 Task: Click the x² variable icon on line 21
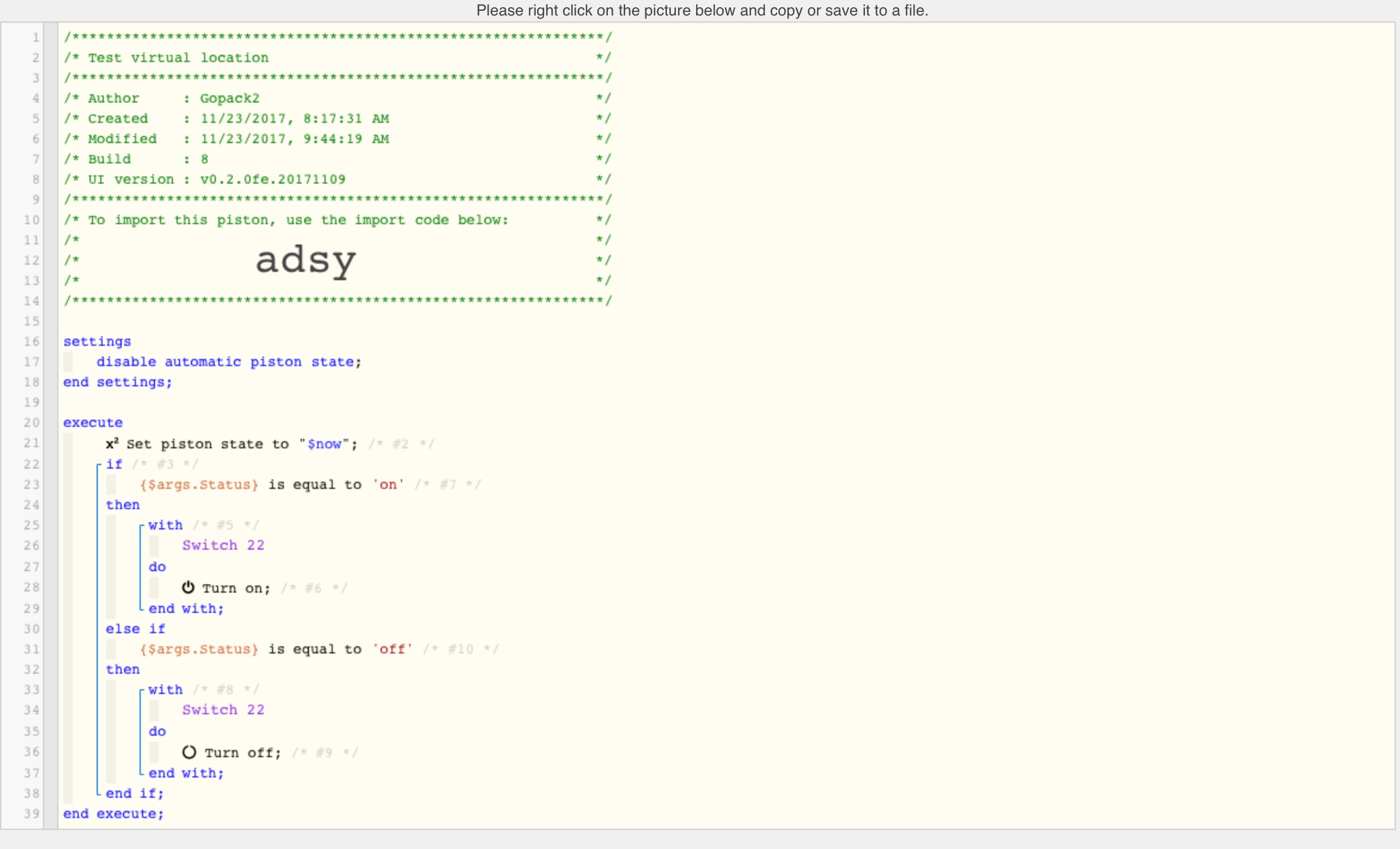tap(112, 444)
